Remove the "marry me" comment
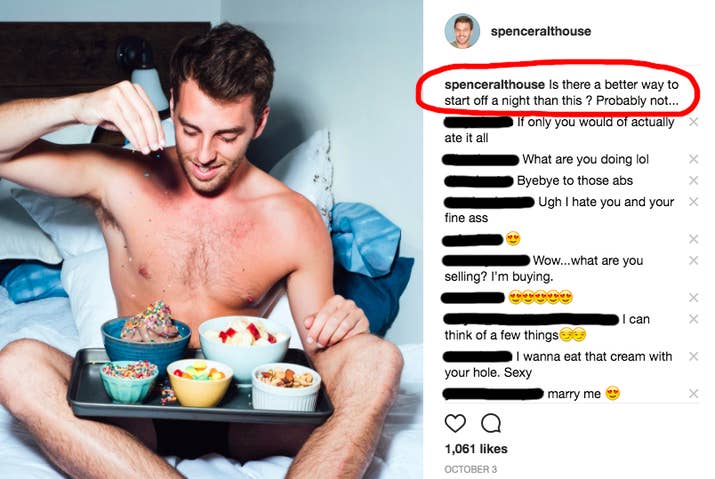Screen dimensions: 715x479 point(694,394)
